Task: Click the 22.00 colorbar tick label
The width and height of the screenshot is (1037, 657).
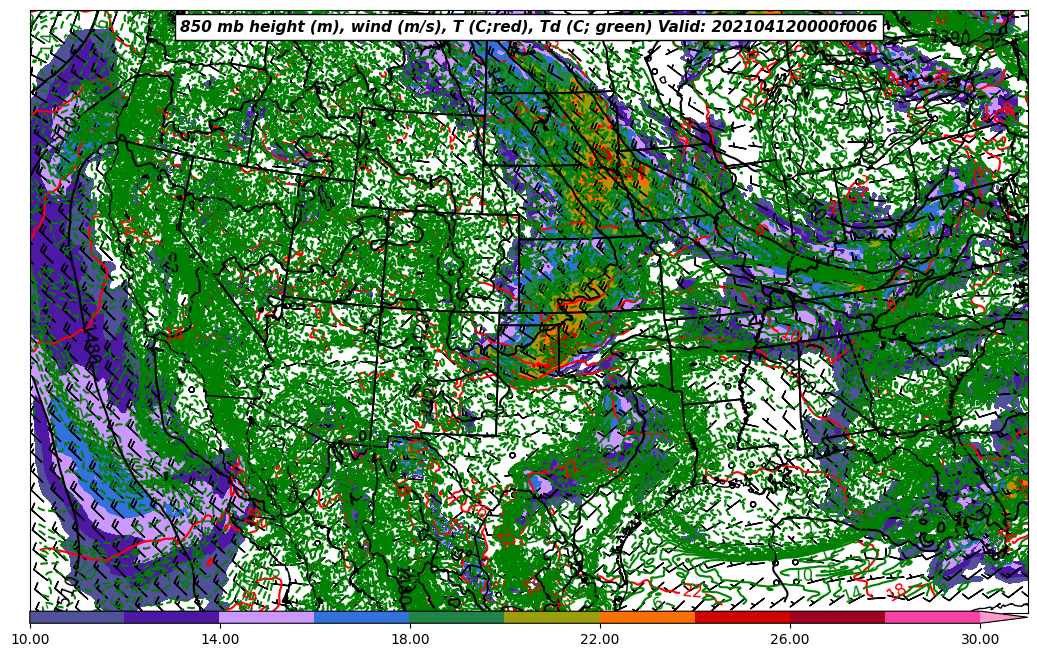Action: click(600, 638)
